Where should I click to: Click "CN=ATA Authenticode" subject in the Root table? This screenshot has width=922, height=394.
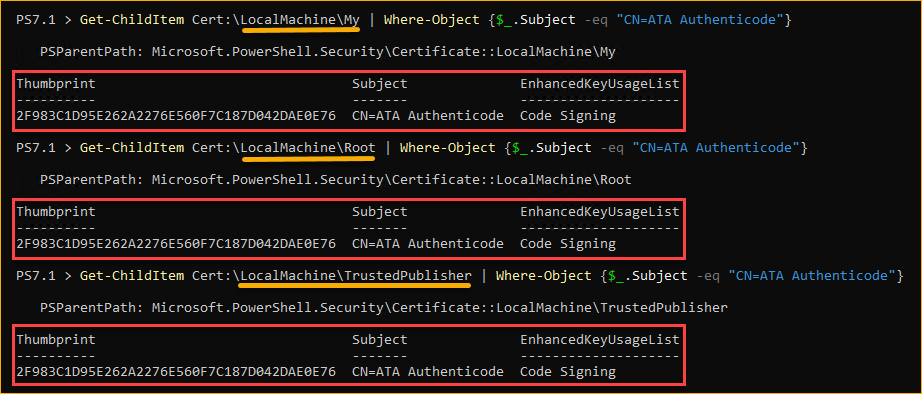428,243
